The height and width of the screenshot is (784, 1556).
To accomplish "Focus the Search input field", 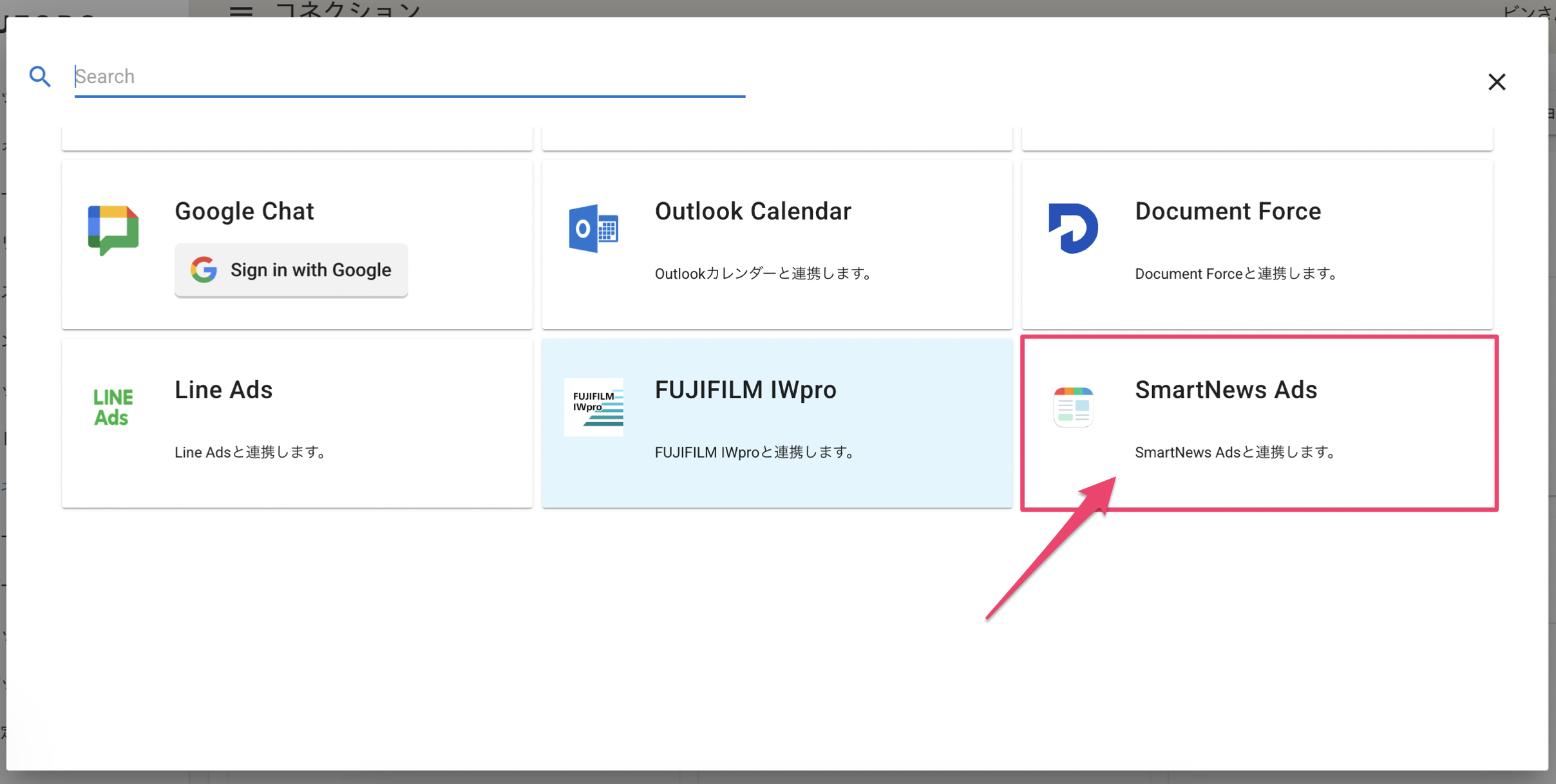I will click(410, 77).
